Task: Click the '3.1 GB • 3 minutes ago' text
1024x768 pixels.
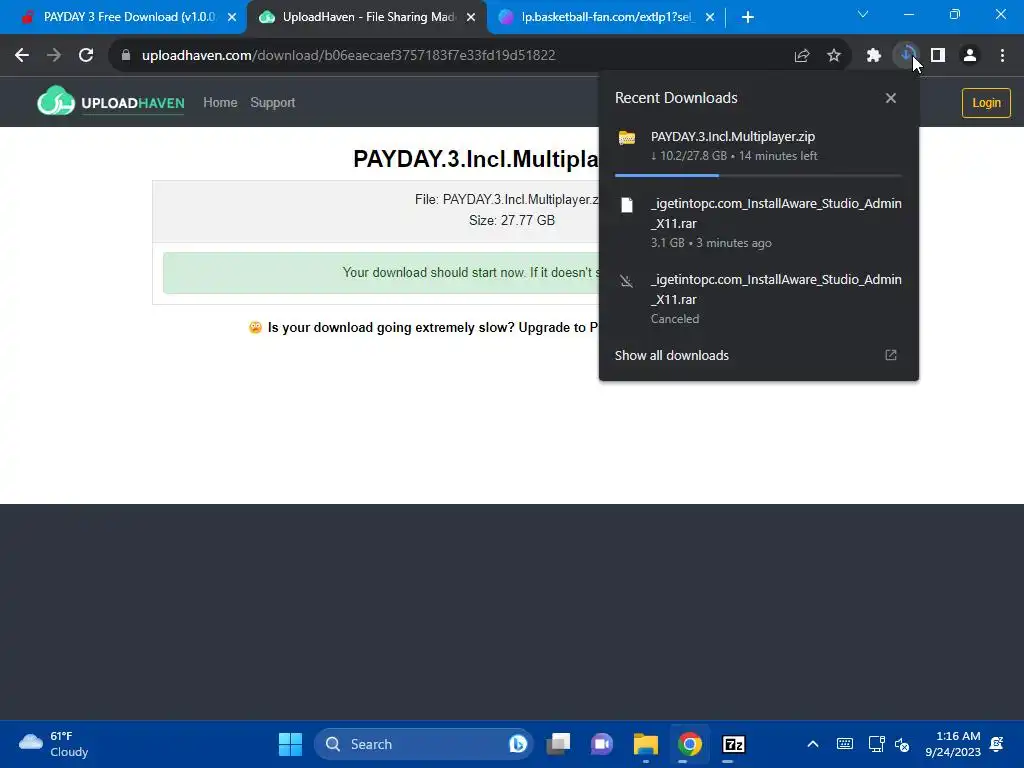Action: pos(711,243)
